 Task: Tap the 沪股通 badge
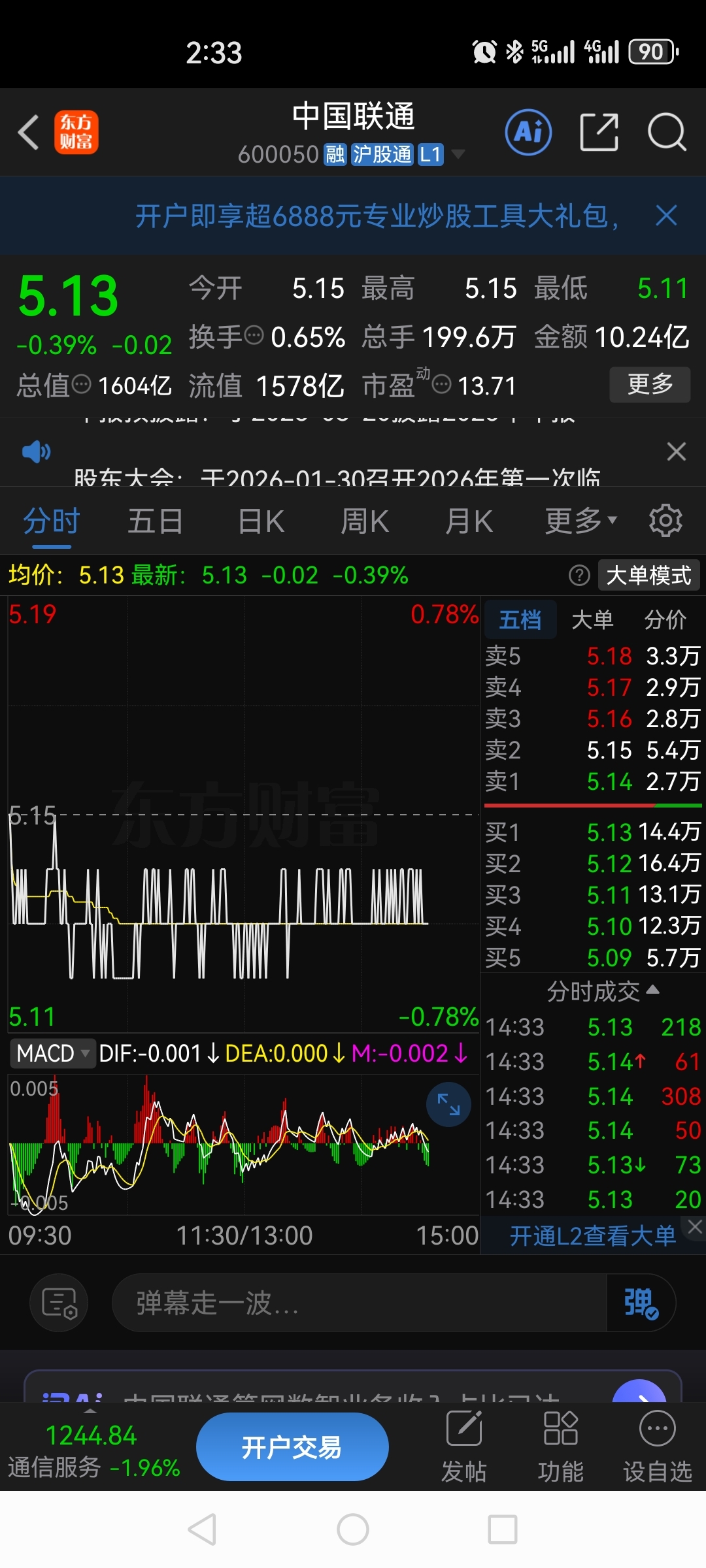click(x=382, y=154)
